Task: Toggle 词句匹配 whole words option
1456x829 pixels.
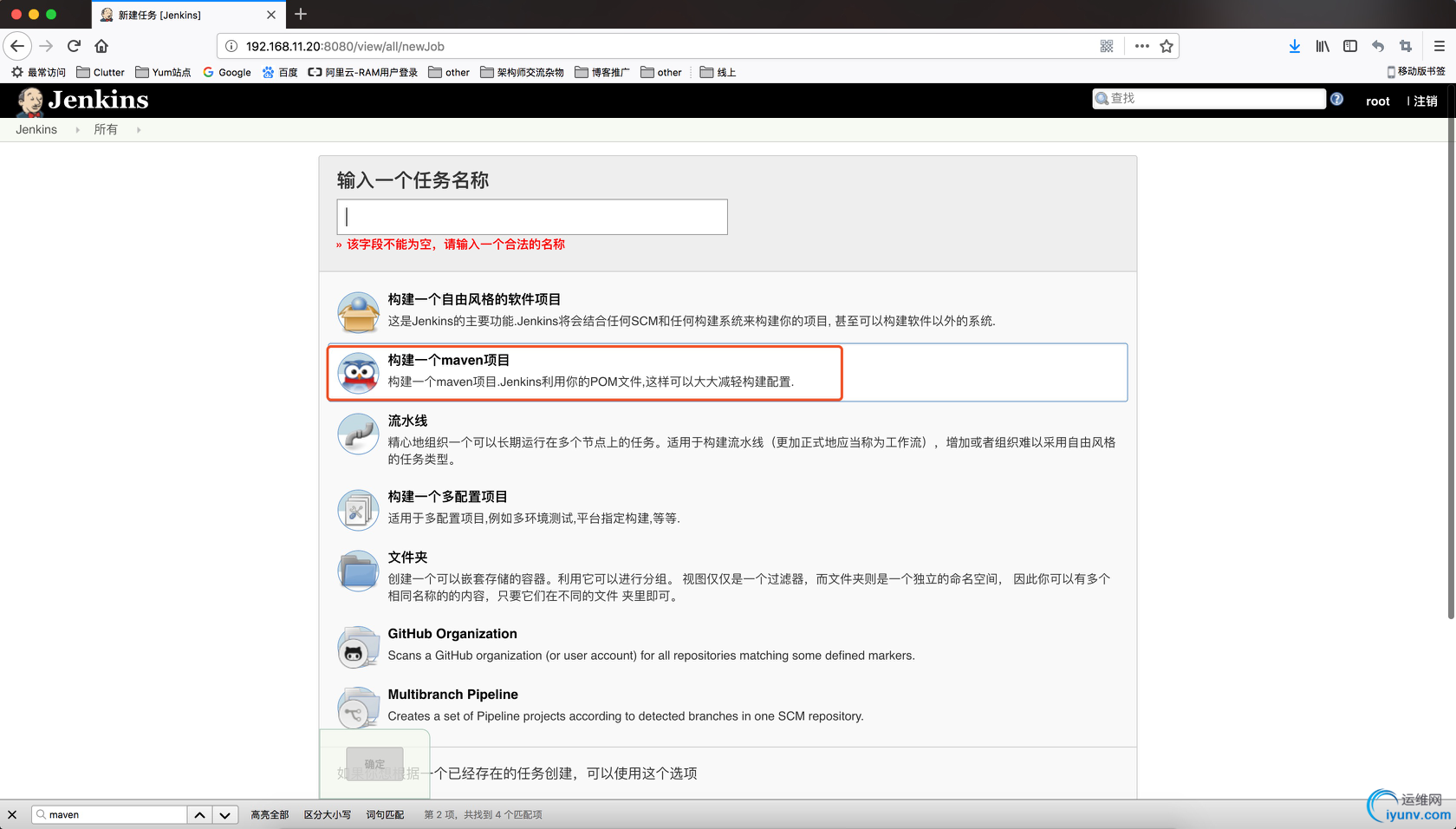Action: 385,814
